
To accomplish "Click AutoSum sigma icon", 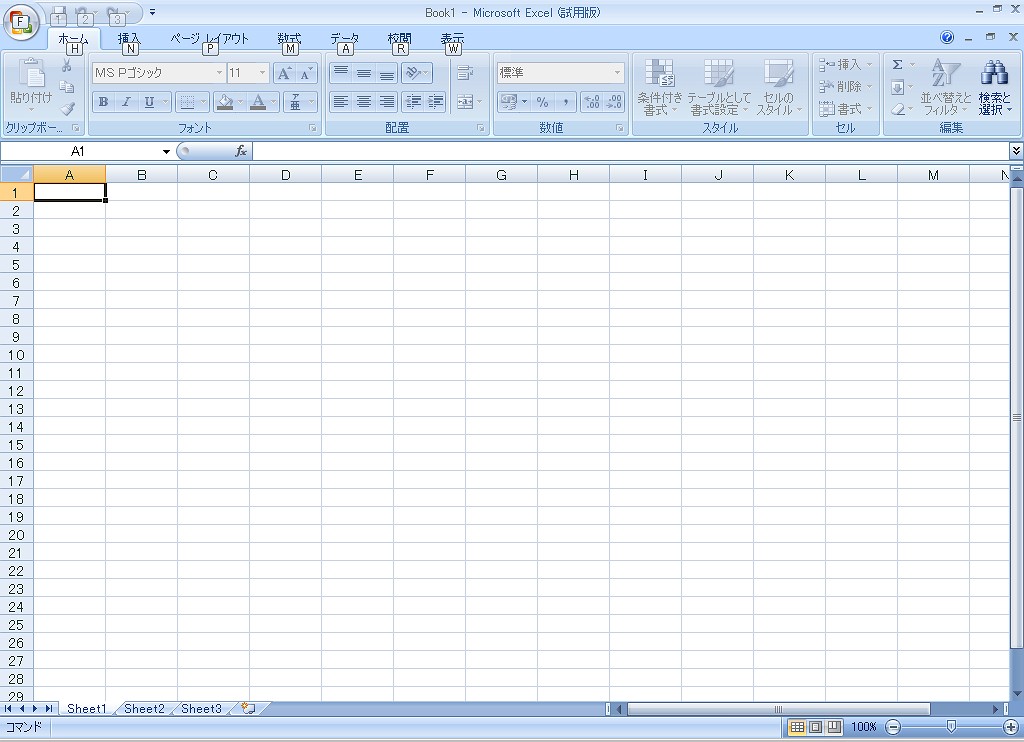I will point(898,65).
